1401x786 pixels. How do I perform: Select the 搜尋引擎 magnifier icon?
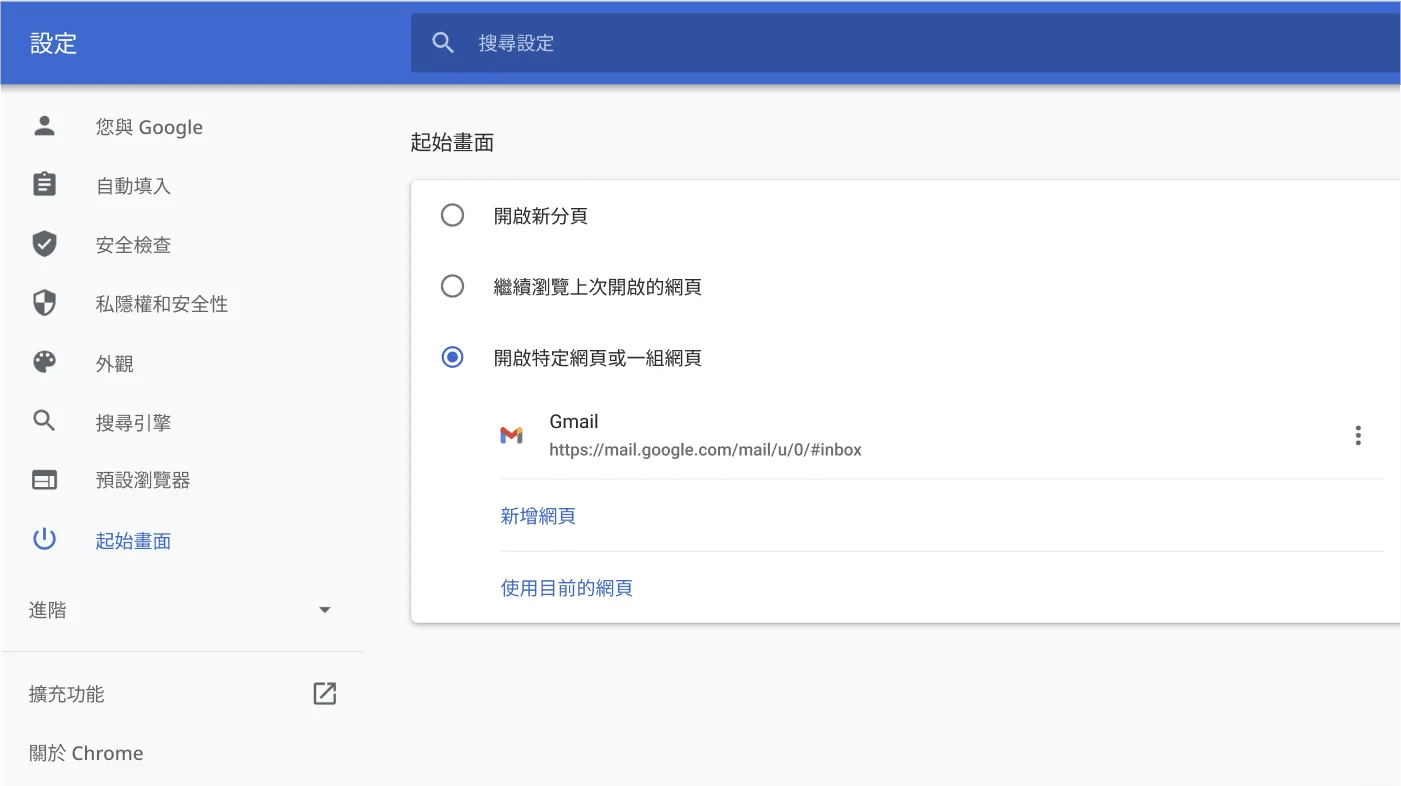[44, 421]
